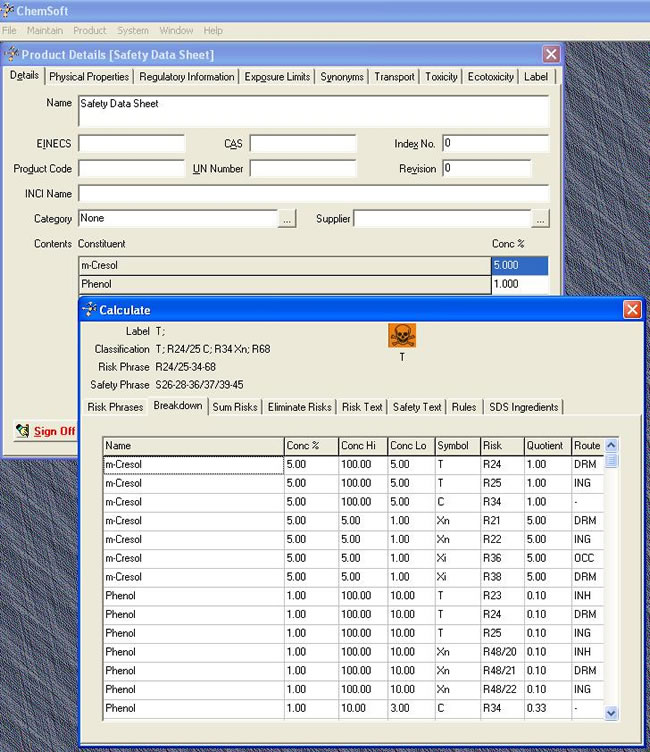Screen dimensions: 650x752
Task: Click the Revision input field
Action: point(487,168)
